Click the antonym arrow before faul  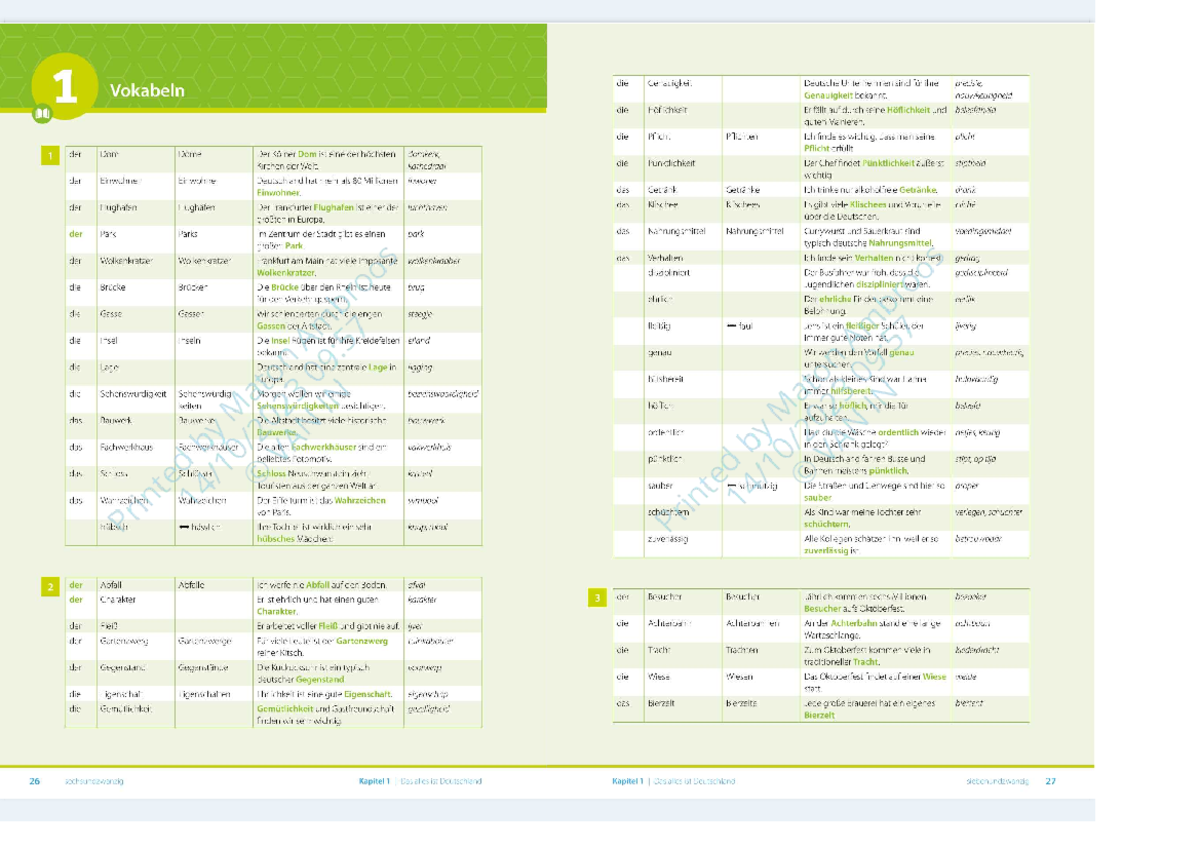[731, 327]
